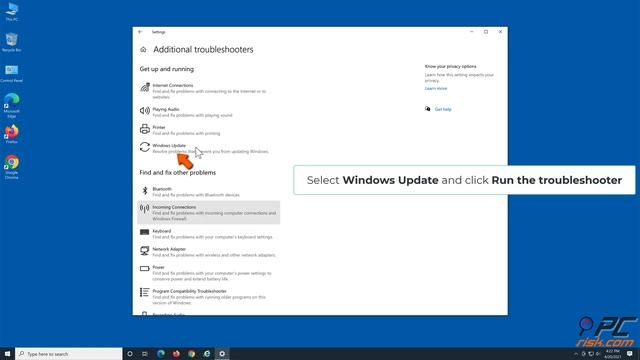Open Control Panel desktop icon
Screen dimensions: 640x360
pyautogui.click(x=11, y=73)
